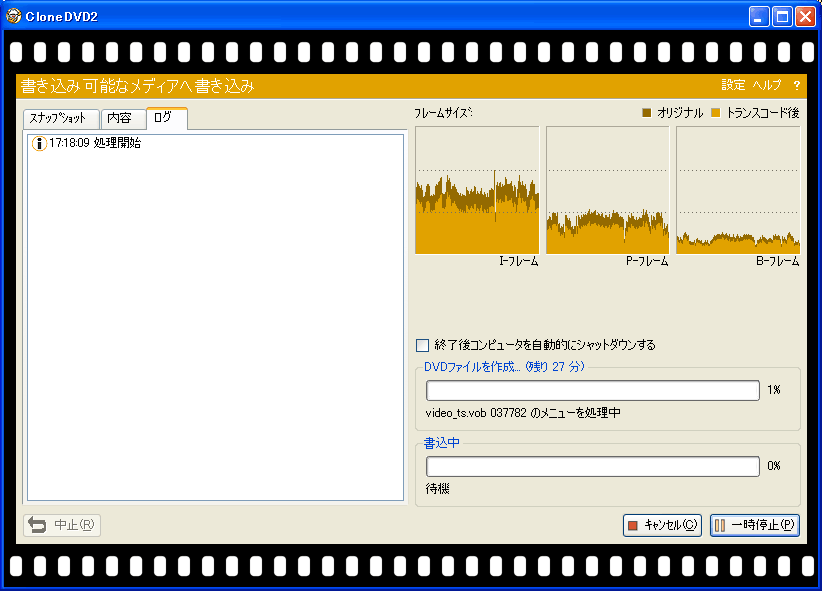
Task: Click the back arrow icon on 中止 button
Action: coord(37,525)
